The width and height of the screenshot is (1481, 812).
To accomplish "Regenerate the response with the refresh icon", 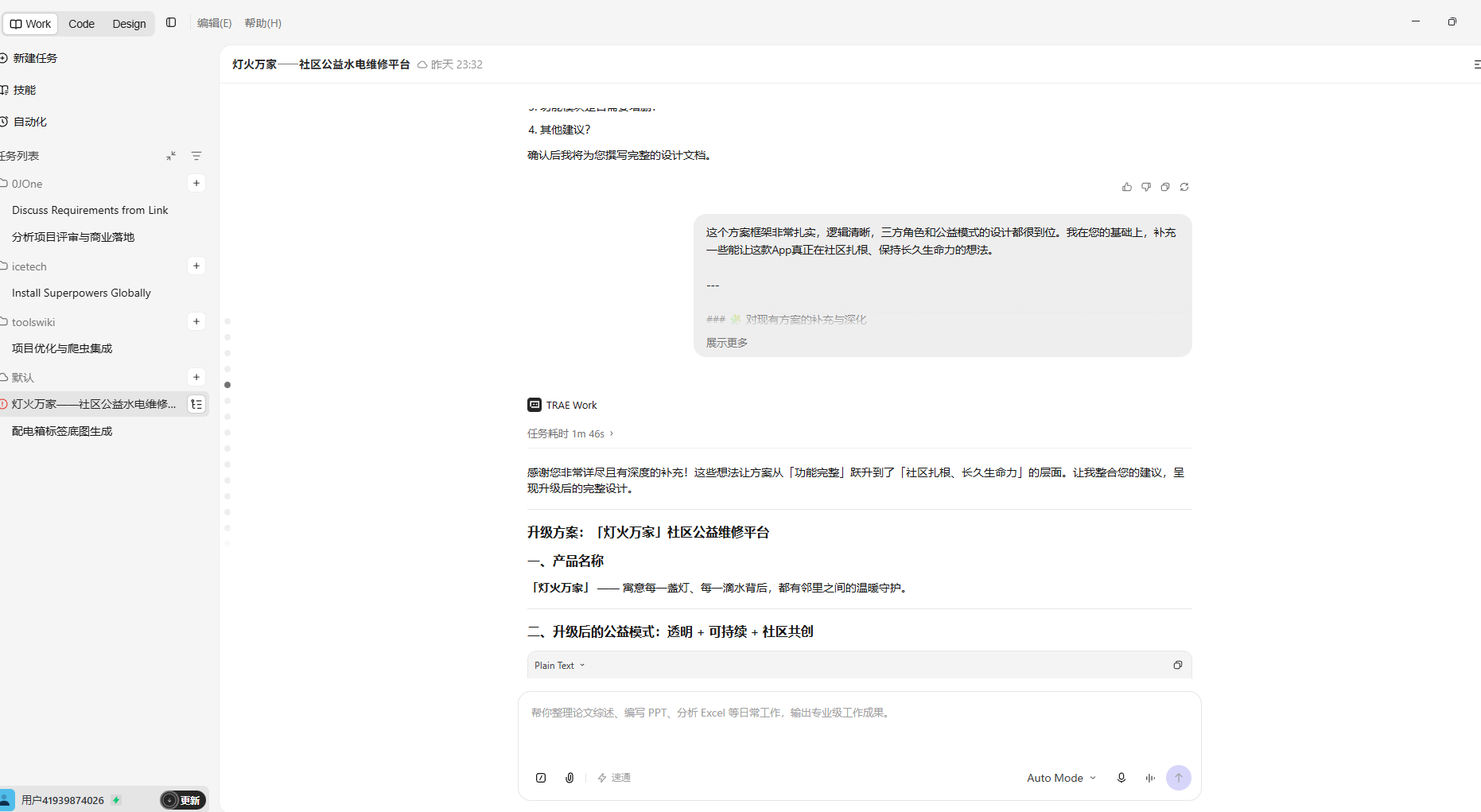I will 1184,187.
